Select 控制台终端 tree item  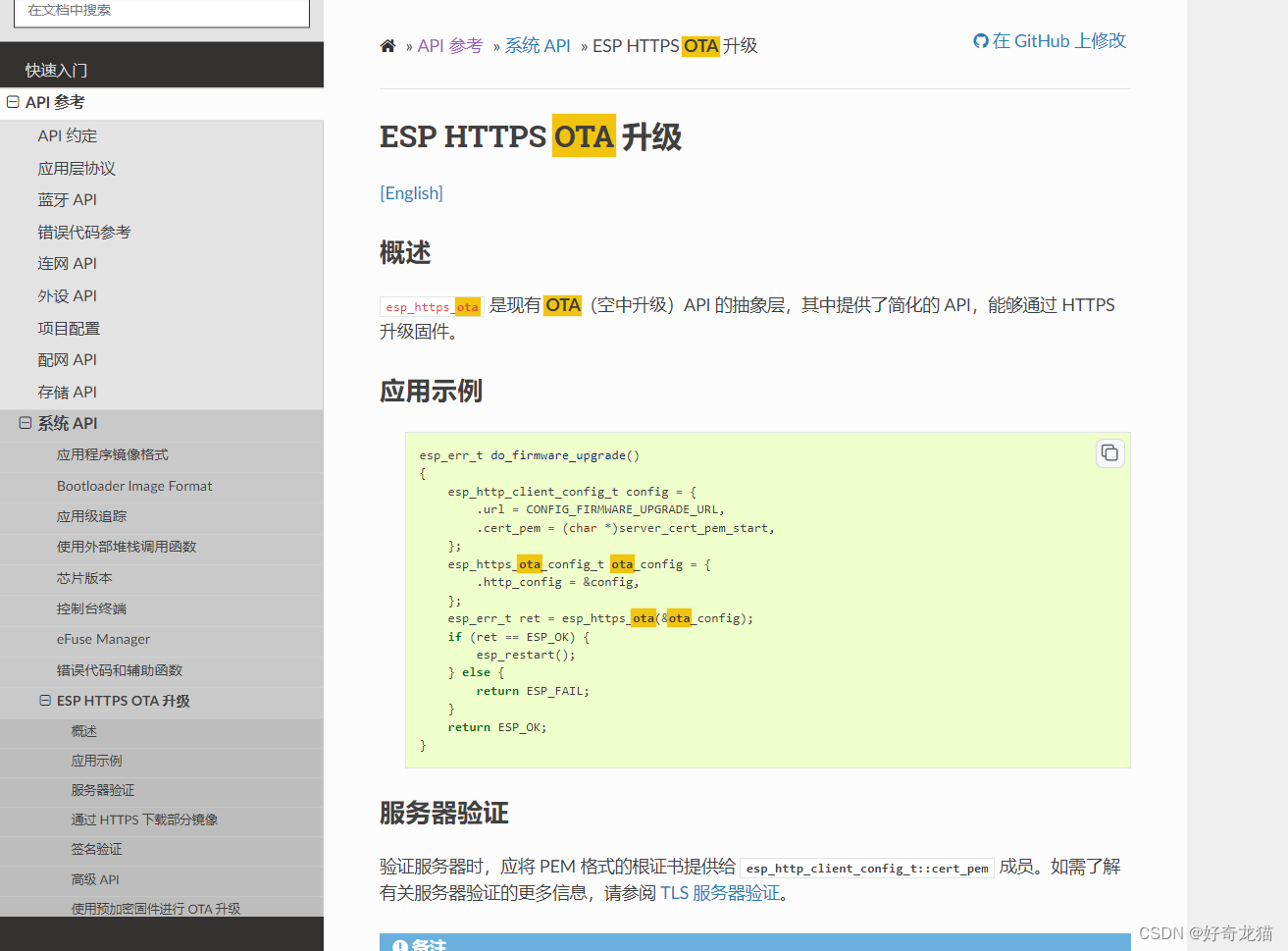click(x=92, y=608)
